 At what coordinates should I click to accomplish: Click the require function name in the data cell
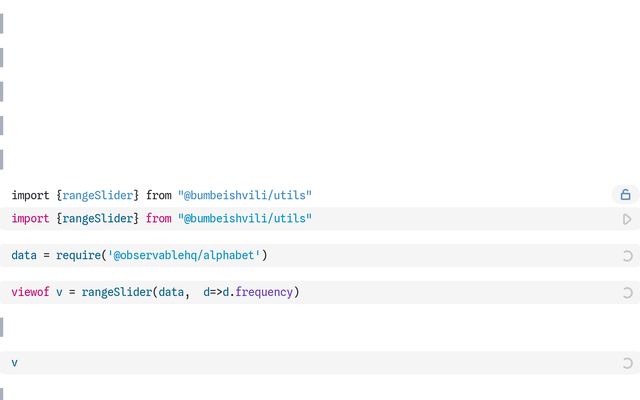(77, 256)
